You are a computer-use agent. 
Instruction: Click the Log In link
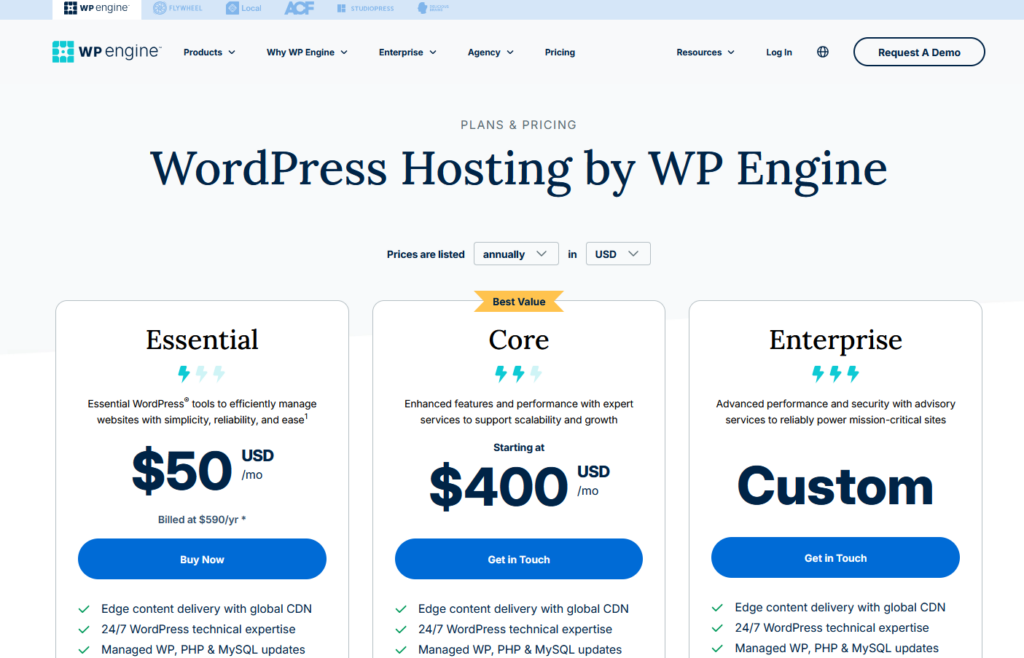point(778,52)
